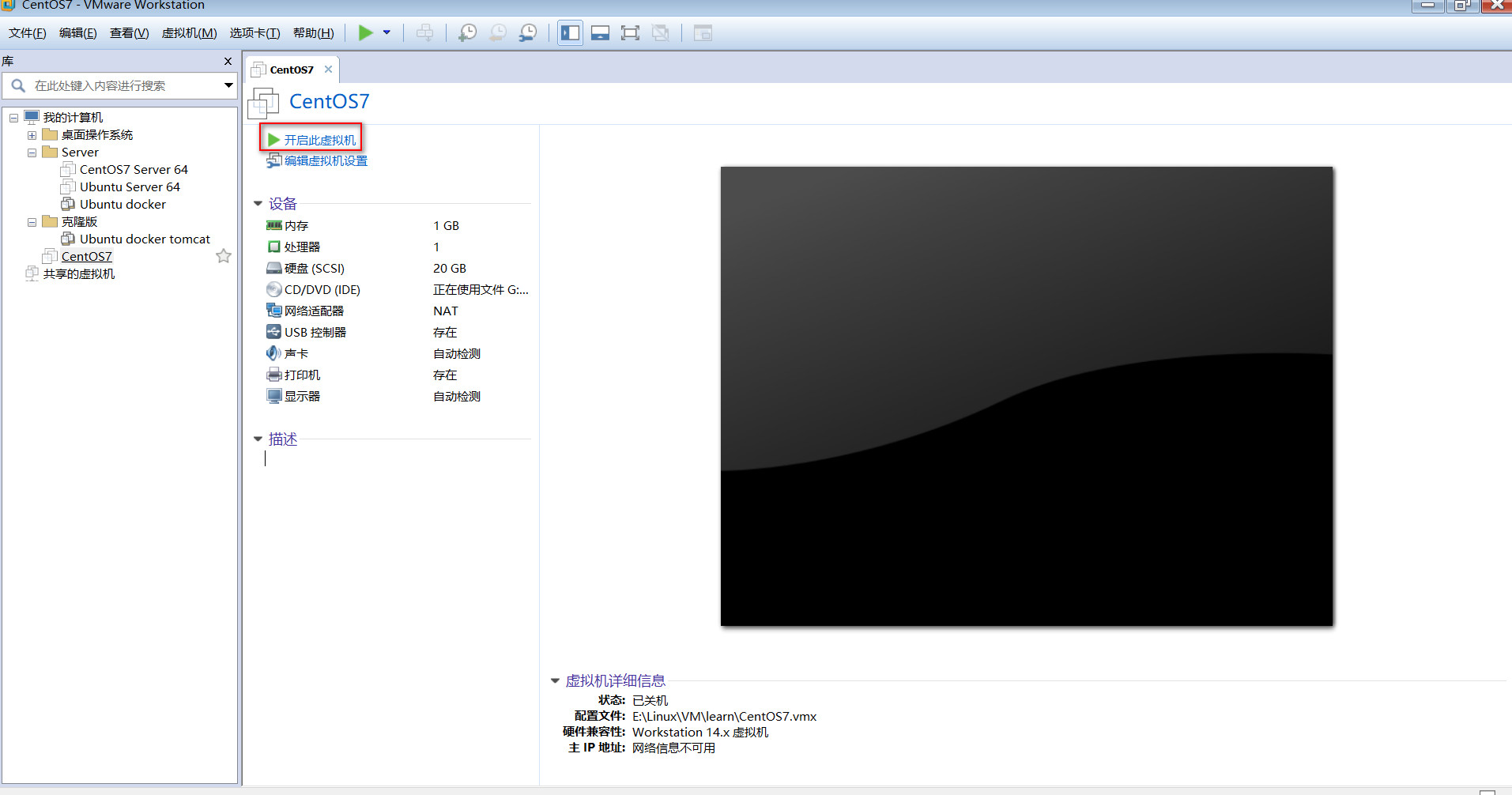Collapse the 虚拟机详细信息 section
The width and height of the screenshot is (1512, 795).
[x=555, y=680]
